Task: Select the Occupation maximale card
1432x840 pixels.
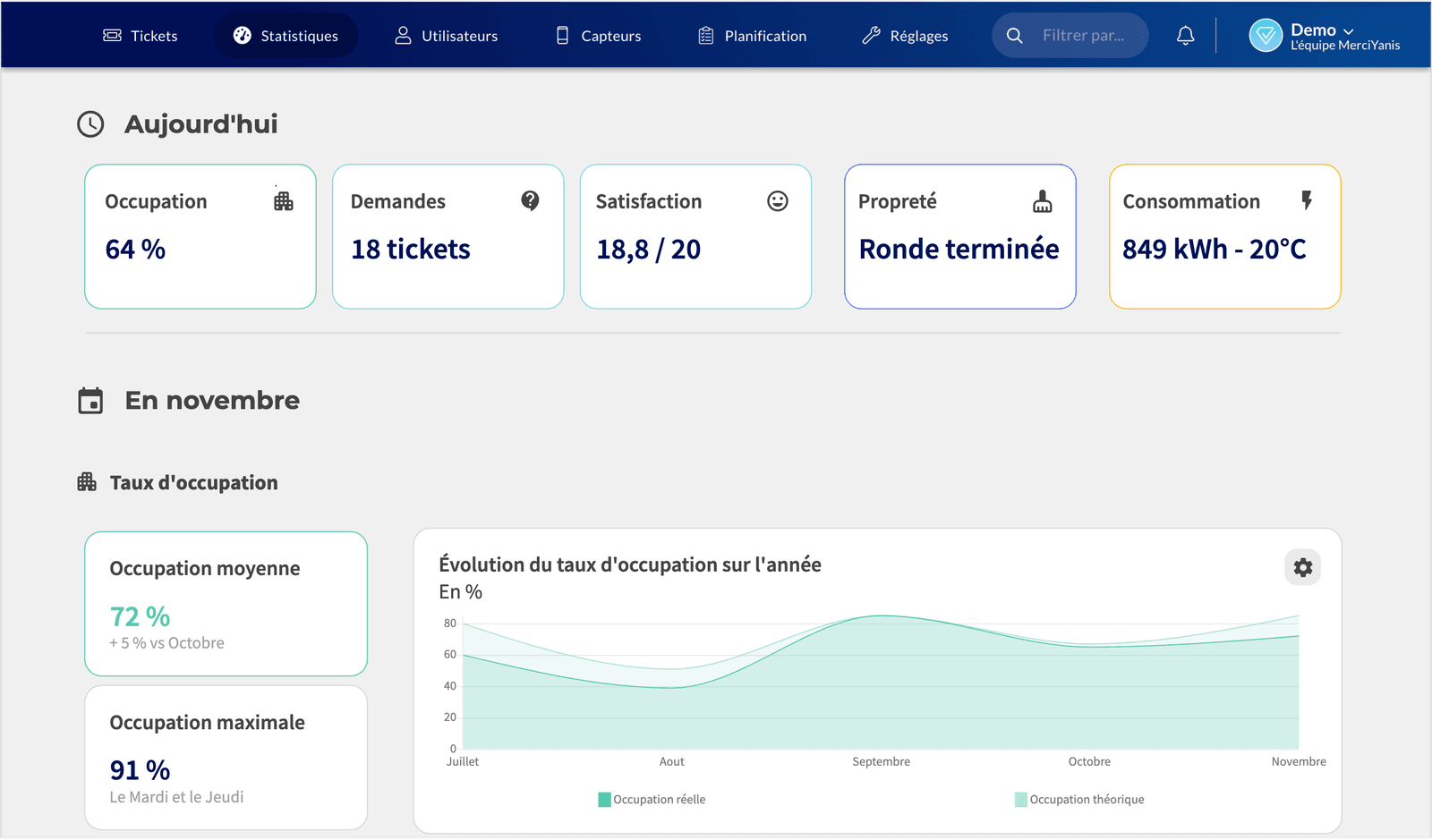Action: [x=226, y=758]
